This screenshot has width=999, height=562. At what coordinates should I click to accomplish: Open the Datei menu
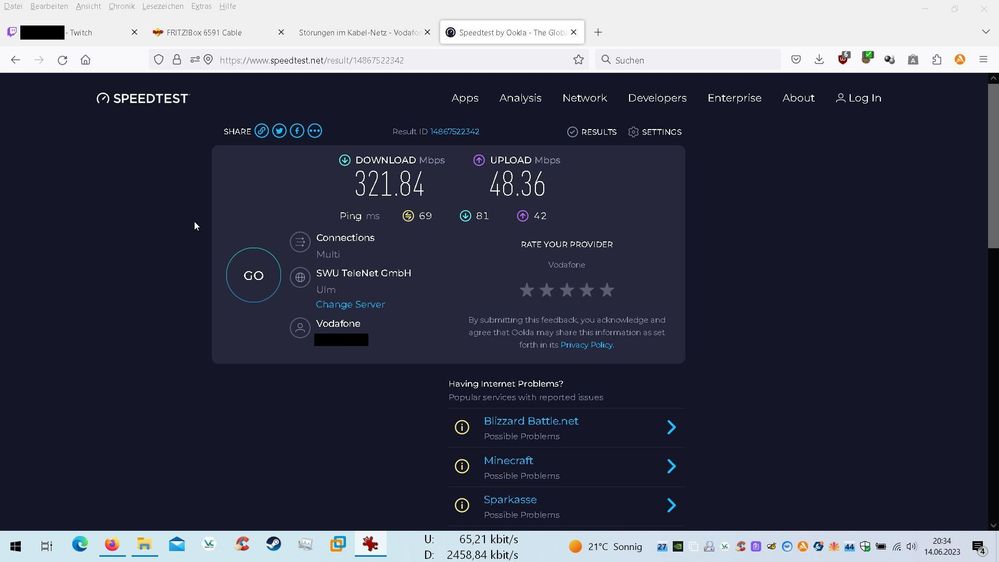click(x=13, y=6)
